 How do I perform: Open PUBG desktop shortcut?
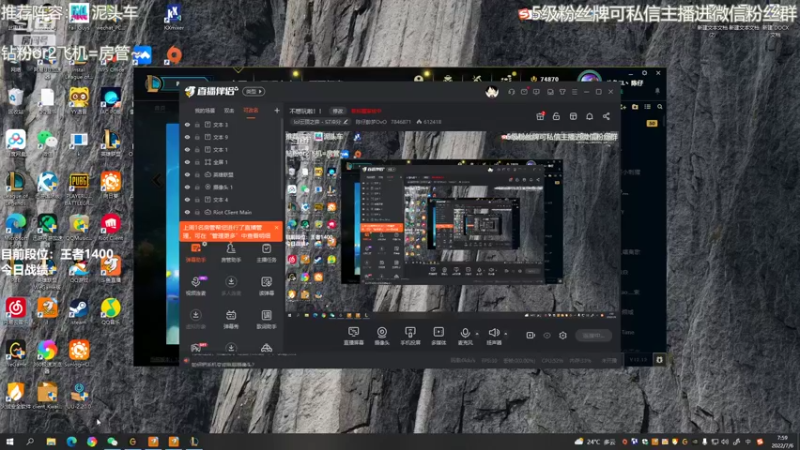pos(79,188)
